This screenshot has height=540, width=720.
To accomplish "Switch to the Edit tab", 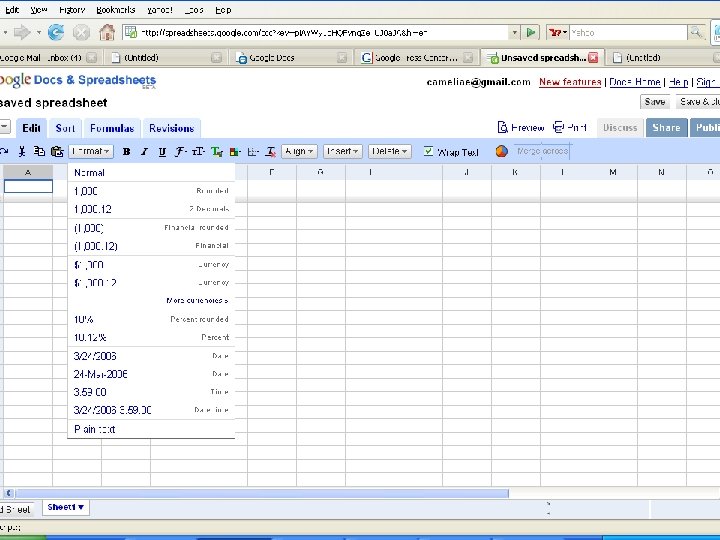I will (31, 128).
